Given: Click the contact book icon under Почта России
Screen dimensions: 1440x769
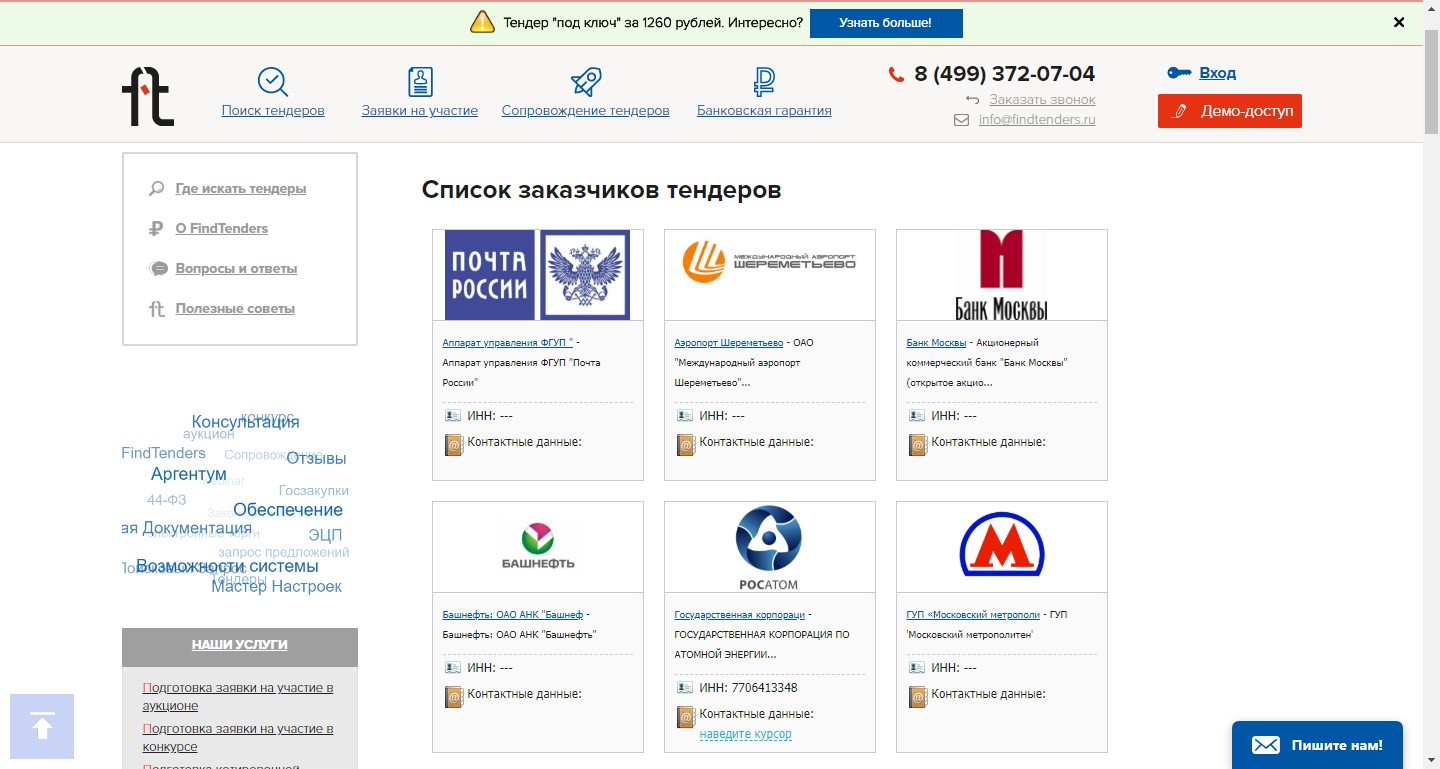Looking at the screenshot, I should pos(454,445).
